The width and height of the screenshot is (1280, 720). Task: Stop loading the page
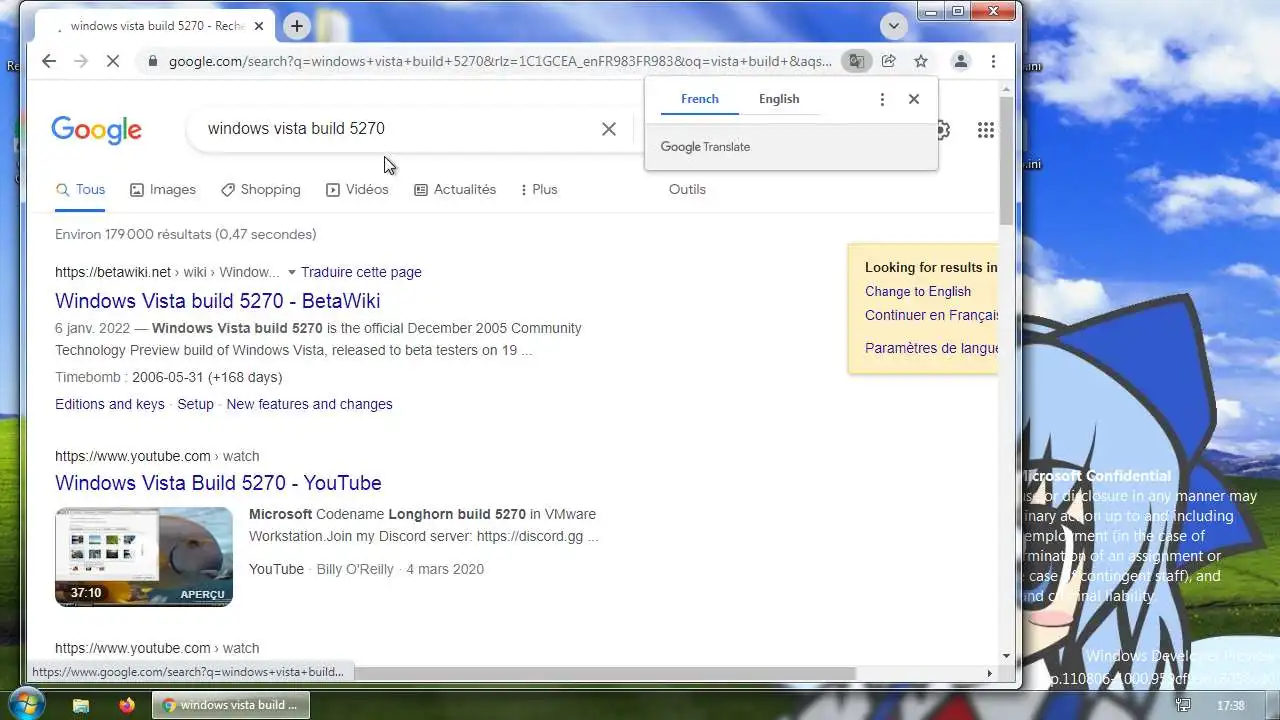pos(113,61)
